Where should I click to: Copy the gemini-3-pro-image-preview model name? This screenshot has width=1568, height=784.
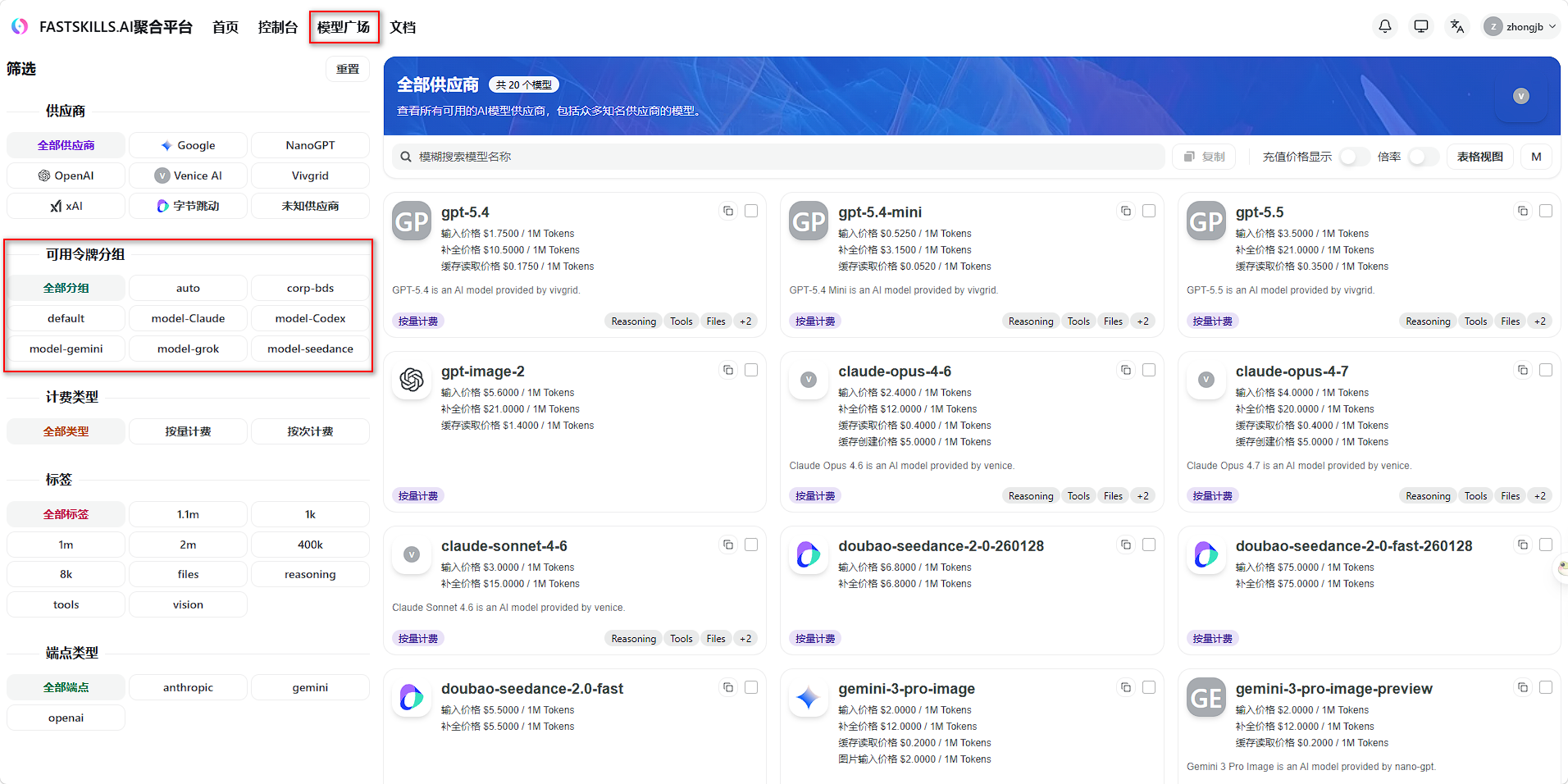(1523, 688)
